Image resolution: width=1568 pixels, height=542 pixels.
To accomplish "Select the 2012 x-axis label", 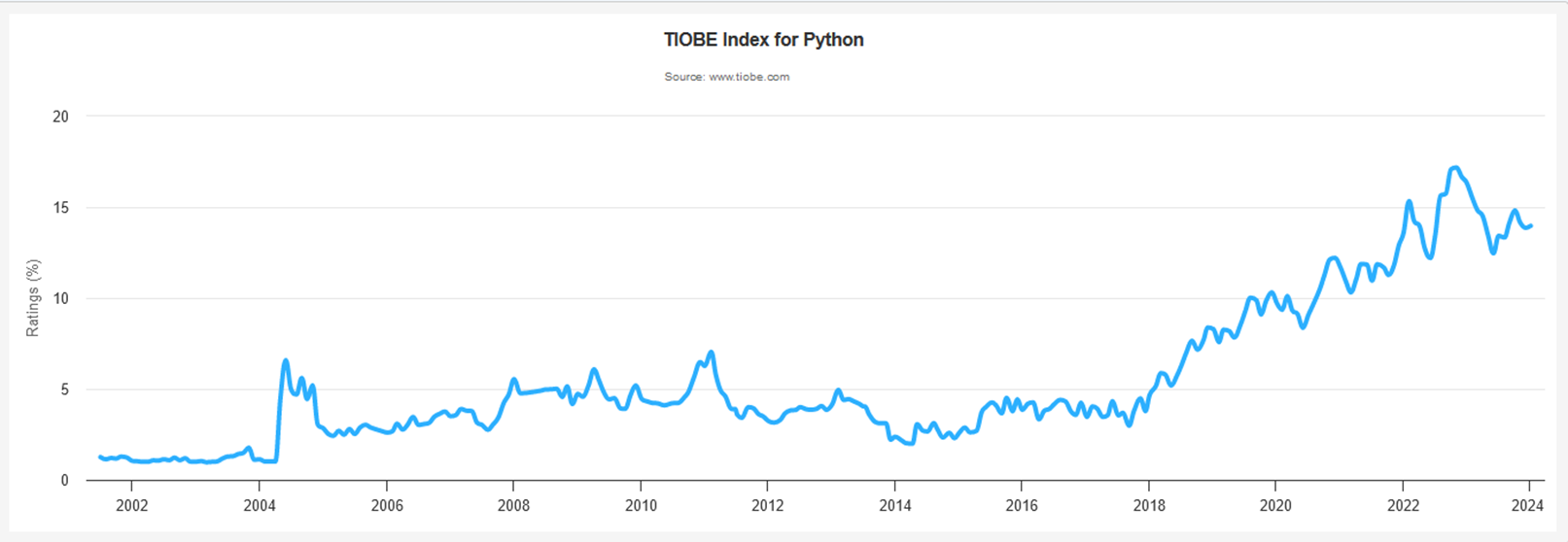I will click(767, 505).
